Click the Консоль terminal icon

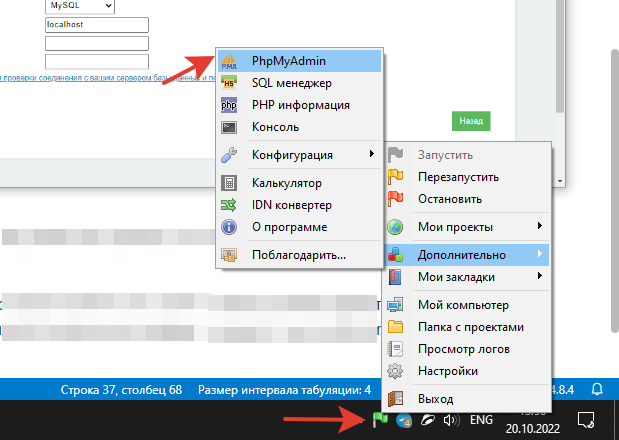pyautogui.click(x=229, y=127)
